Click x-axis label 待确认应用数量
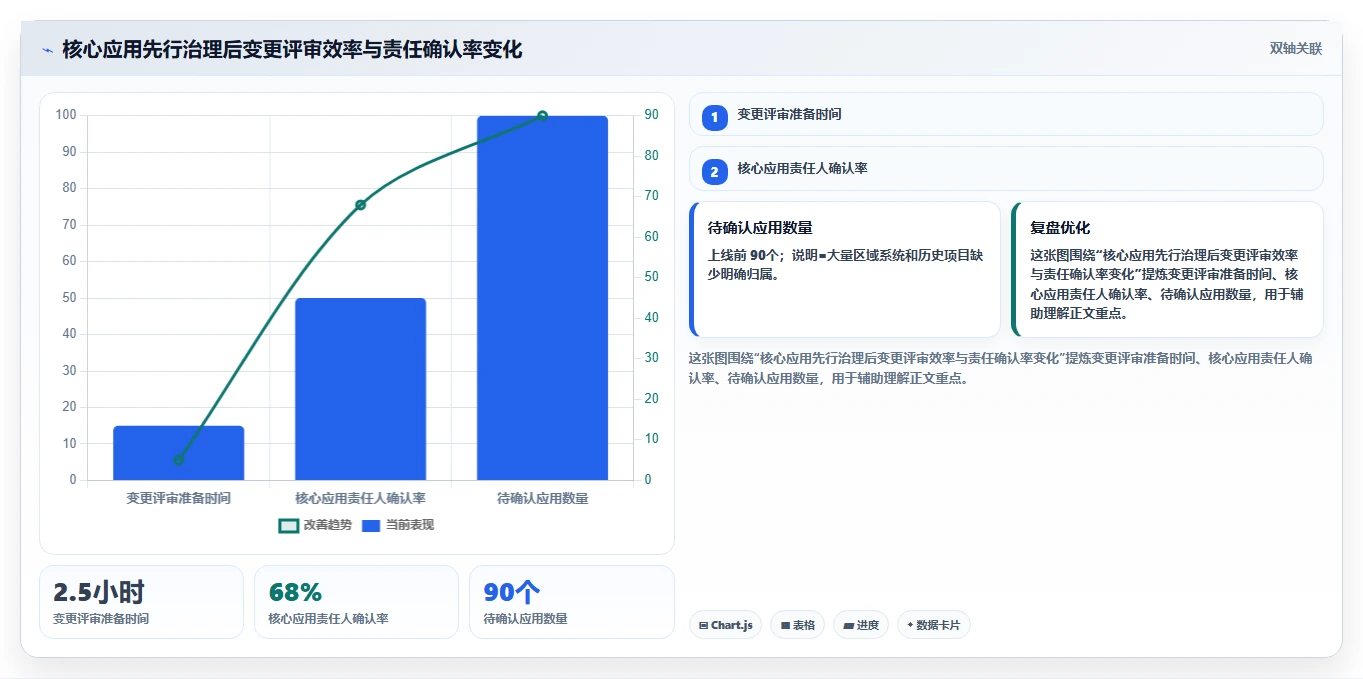 (542, 498)
